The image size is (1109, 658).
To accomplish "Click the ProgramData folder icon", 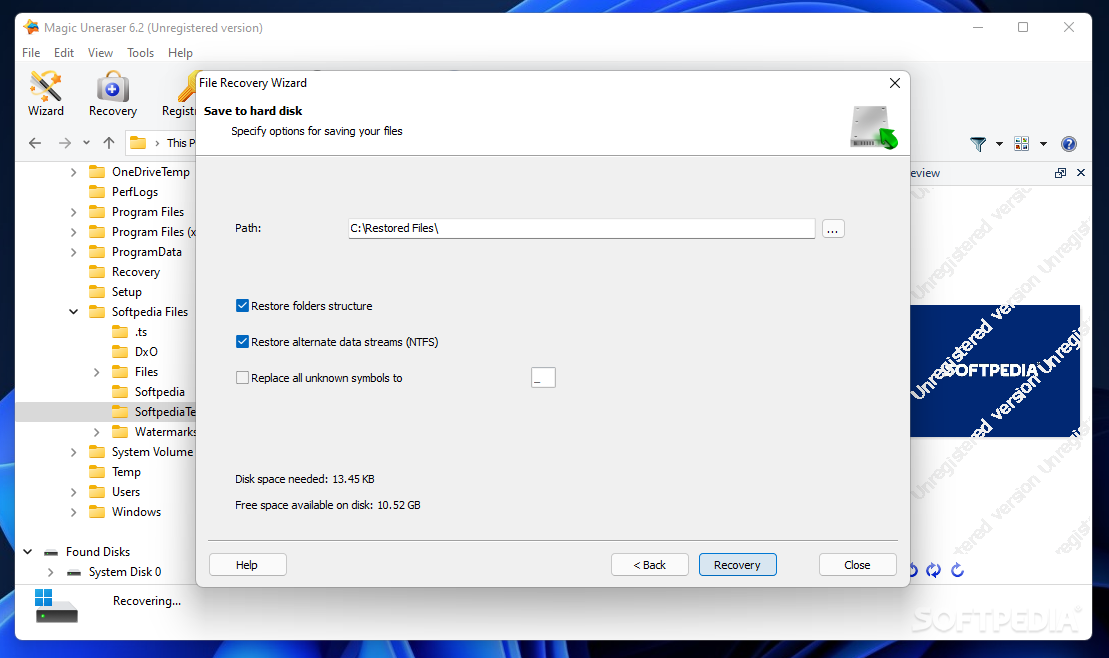I will point(97,252).
